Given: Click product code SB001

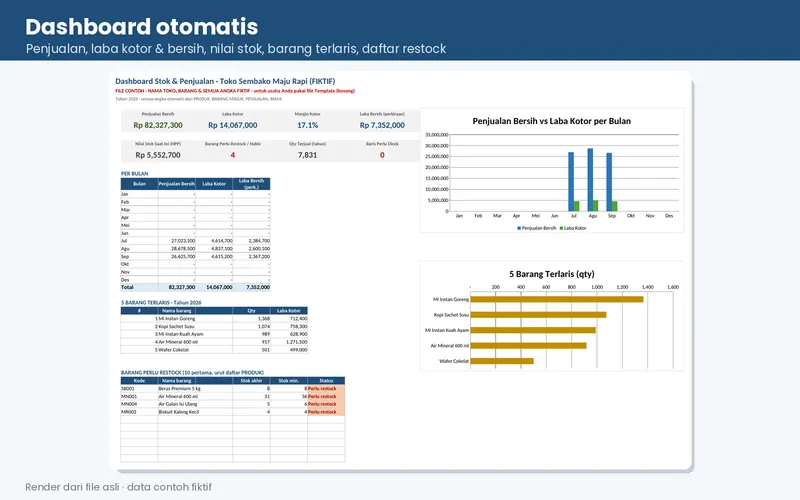Looking at the screenshot, I should [128, 389].
